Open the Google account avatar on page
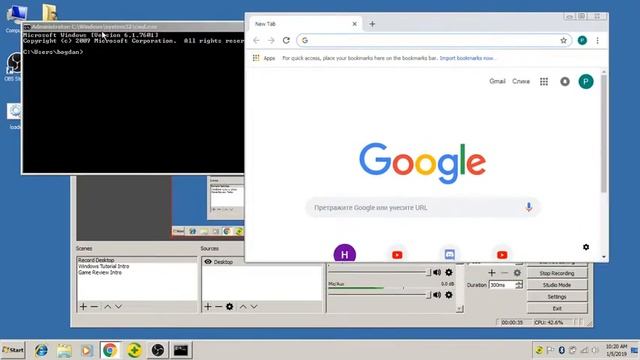 point(586,82)
